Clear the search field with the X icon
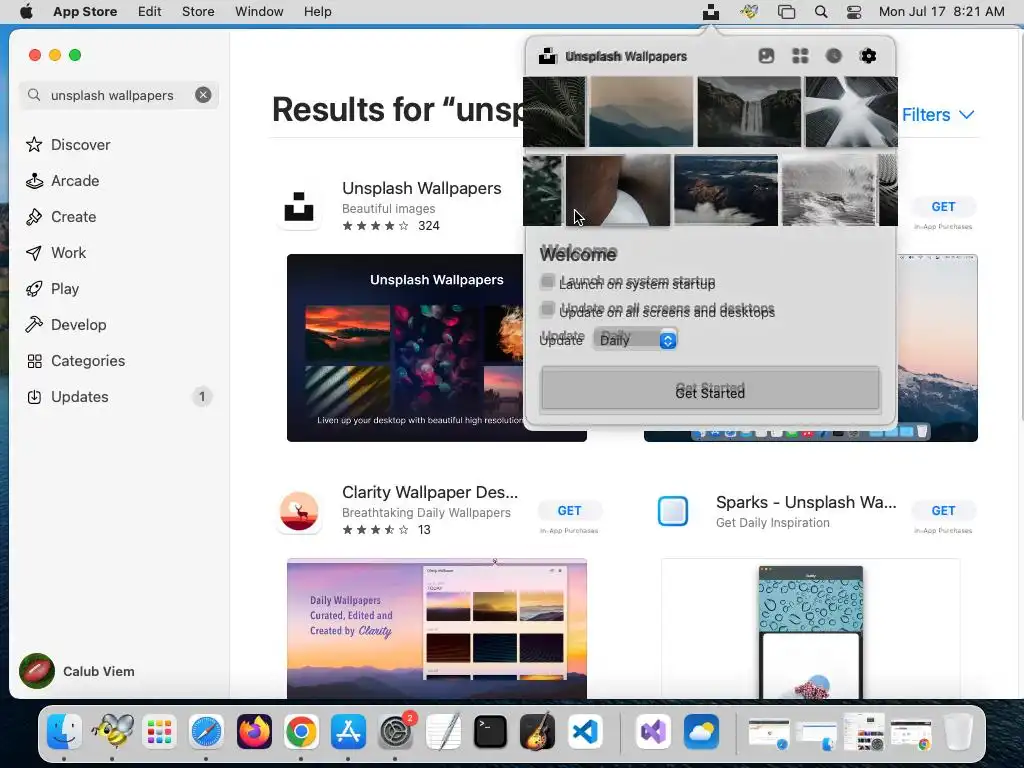The height and width of the screenshot is (768, 1024). click(x=203, y=95)
